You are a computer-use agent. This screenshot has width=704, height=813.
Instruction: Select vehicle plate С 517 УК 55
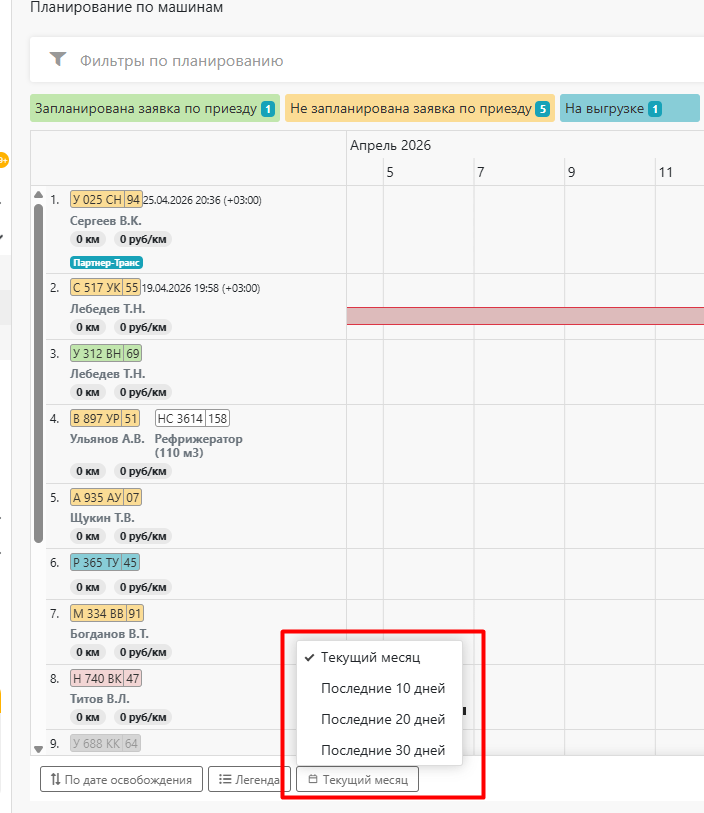click(x=105, y=288)
